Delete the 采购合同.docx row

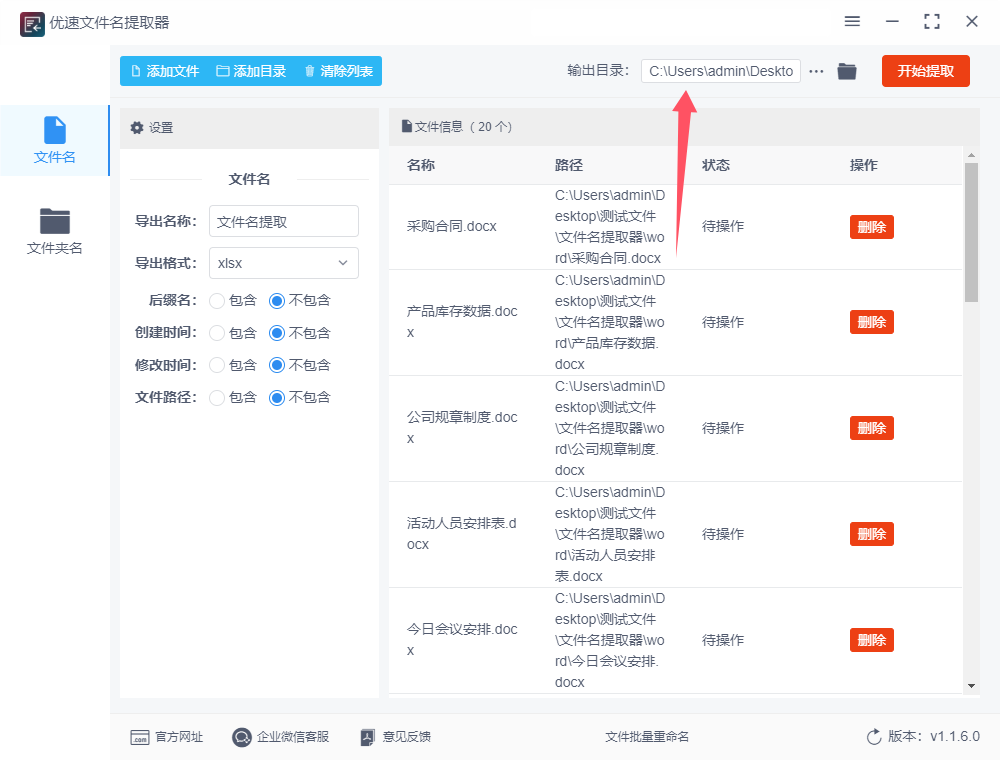click(871, 226)
